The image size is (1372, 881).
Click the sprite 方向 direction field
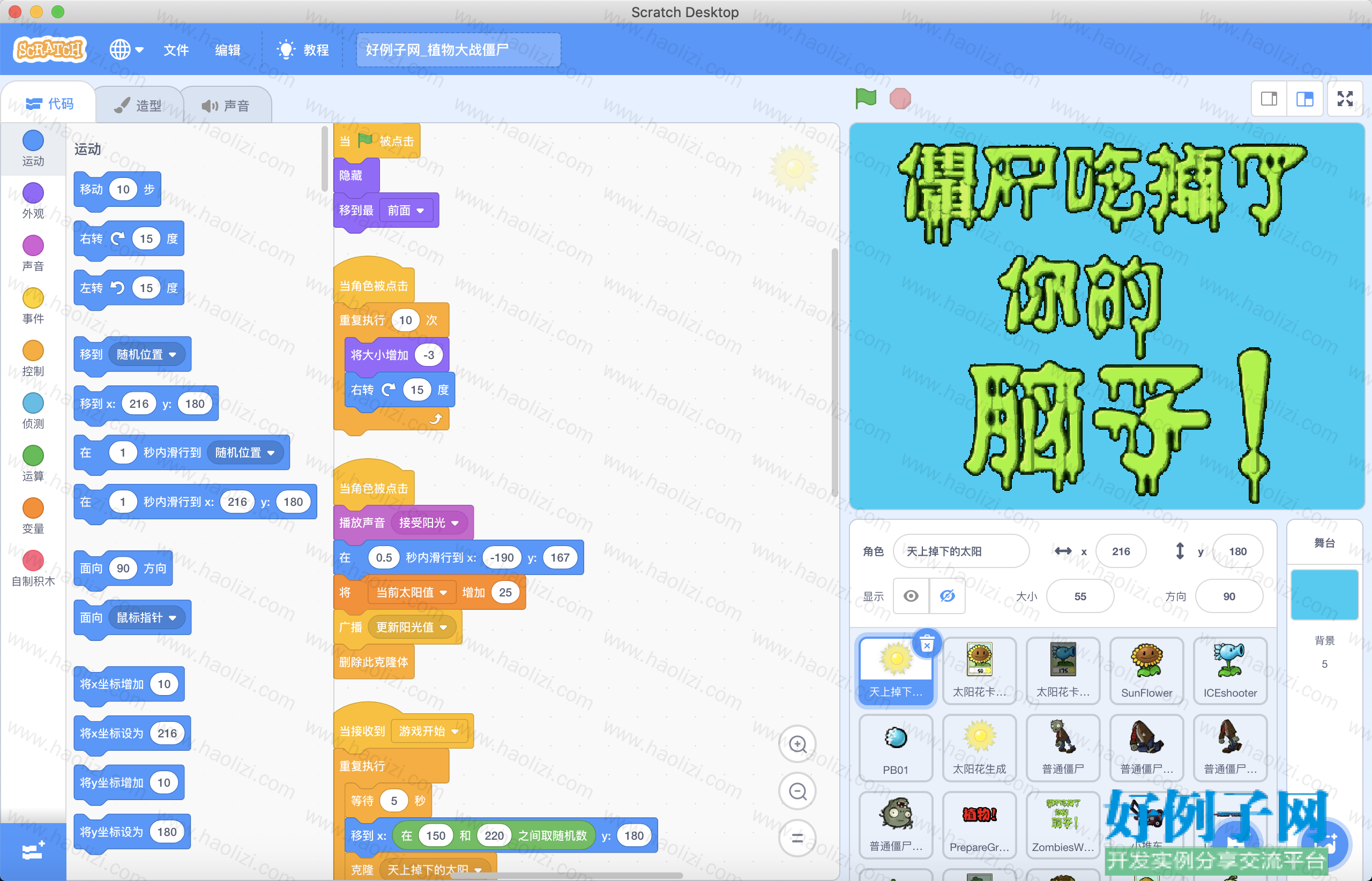pyautogui.click(x=1229, y=596)
